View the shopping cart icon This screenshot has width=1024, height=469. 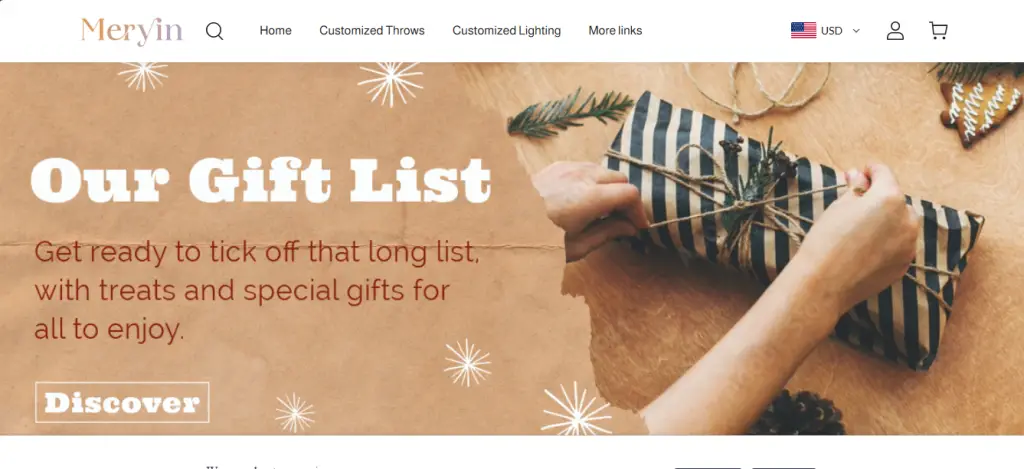click(x=938, y=31)
